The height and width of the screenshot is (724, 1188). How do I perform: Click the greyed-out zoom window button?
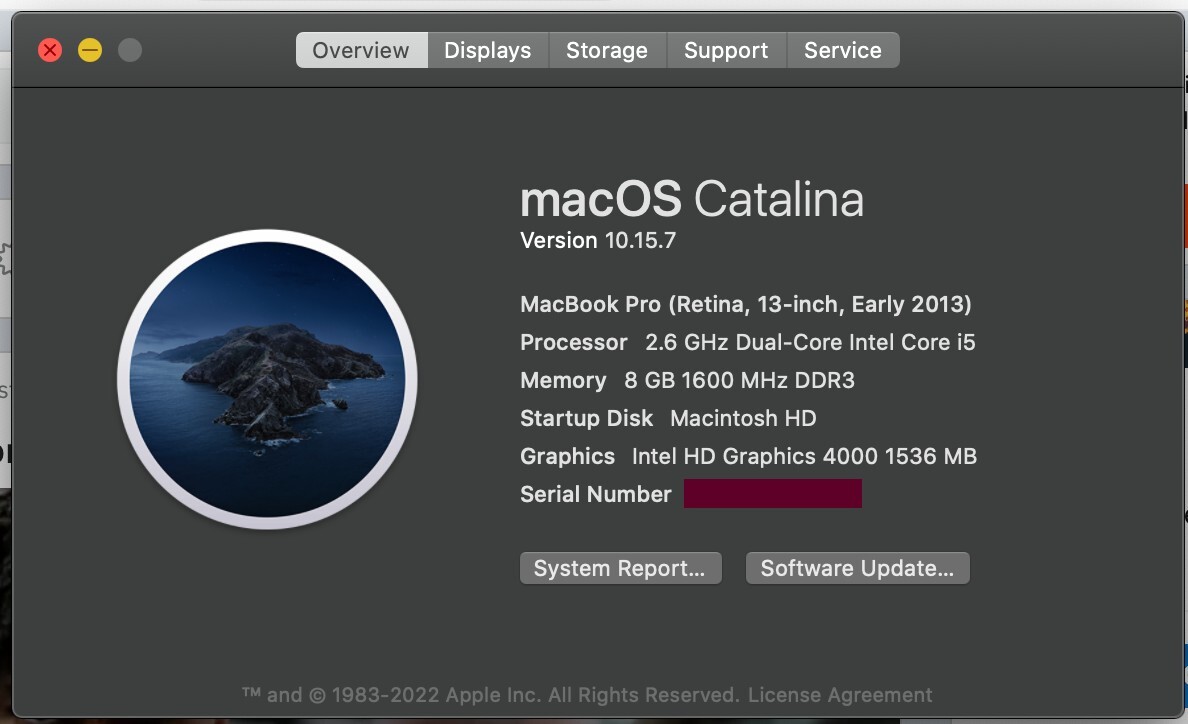130,50
